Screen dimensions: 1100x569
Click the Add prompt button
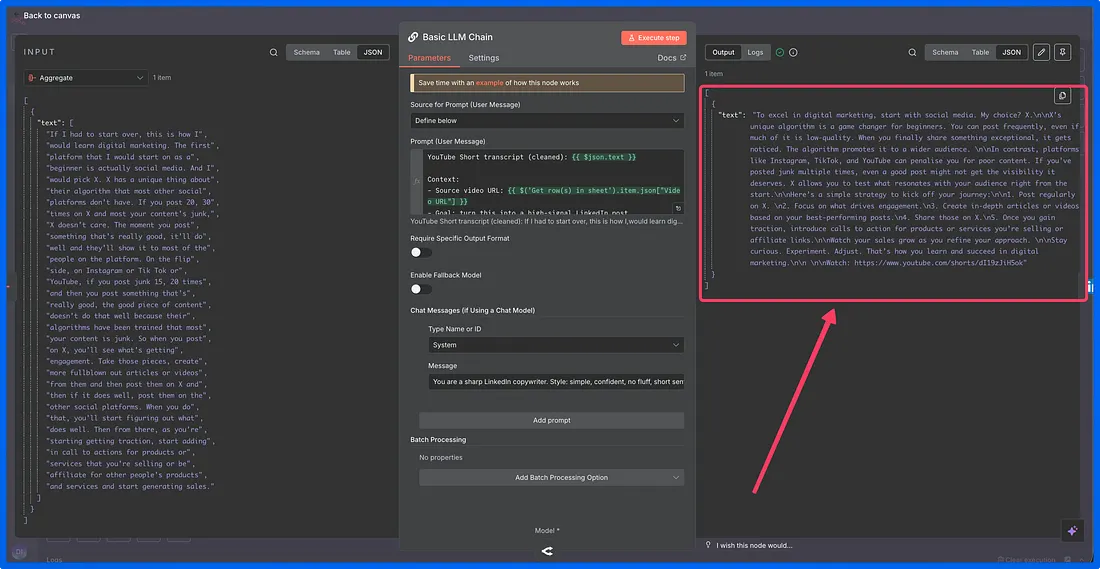pos(551,420)
